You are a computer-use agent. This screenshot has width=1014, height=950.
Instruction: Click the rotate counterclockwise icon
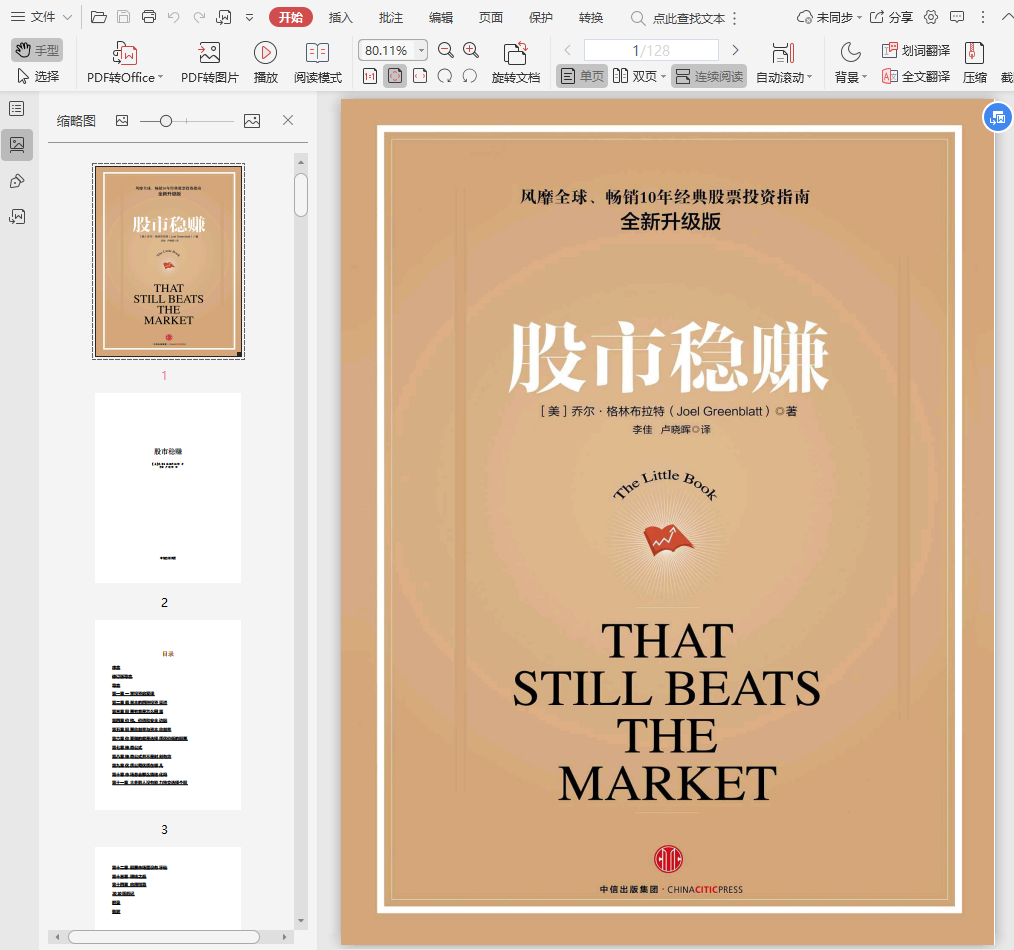point(470,76)
